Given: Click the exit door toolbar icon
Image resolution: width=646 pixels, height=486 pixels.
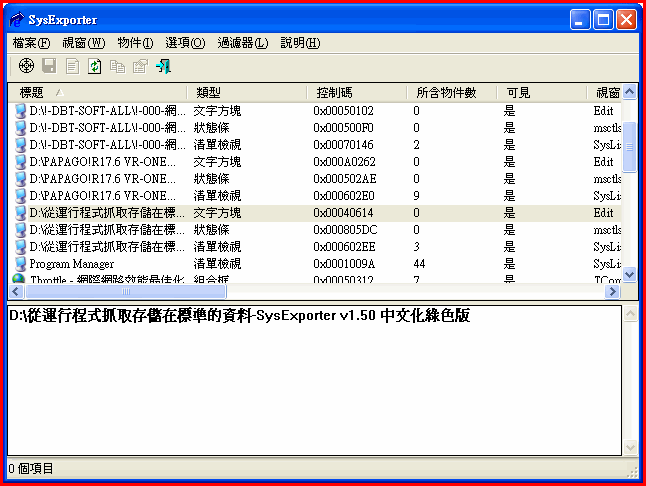Looking at the screenshot, I should (x=163, y=66).
